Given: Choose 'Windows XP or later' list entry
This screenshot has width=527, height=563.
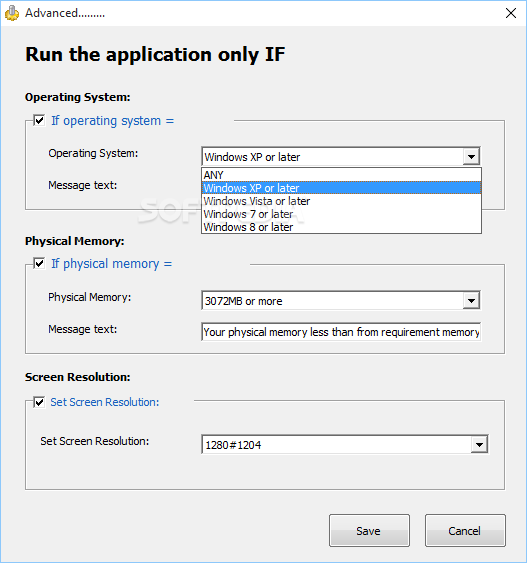Looking at the screenshot, I should pos(341,188).
